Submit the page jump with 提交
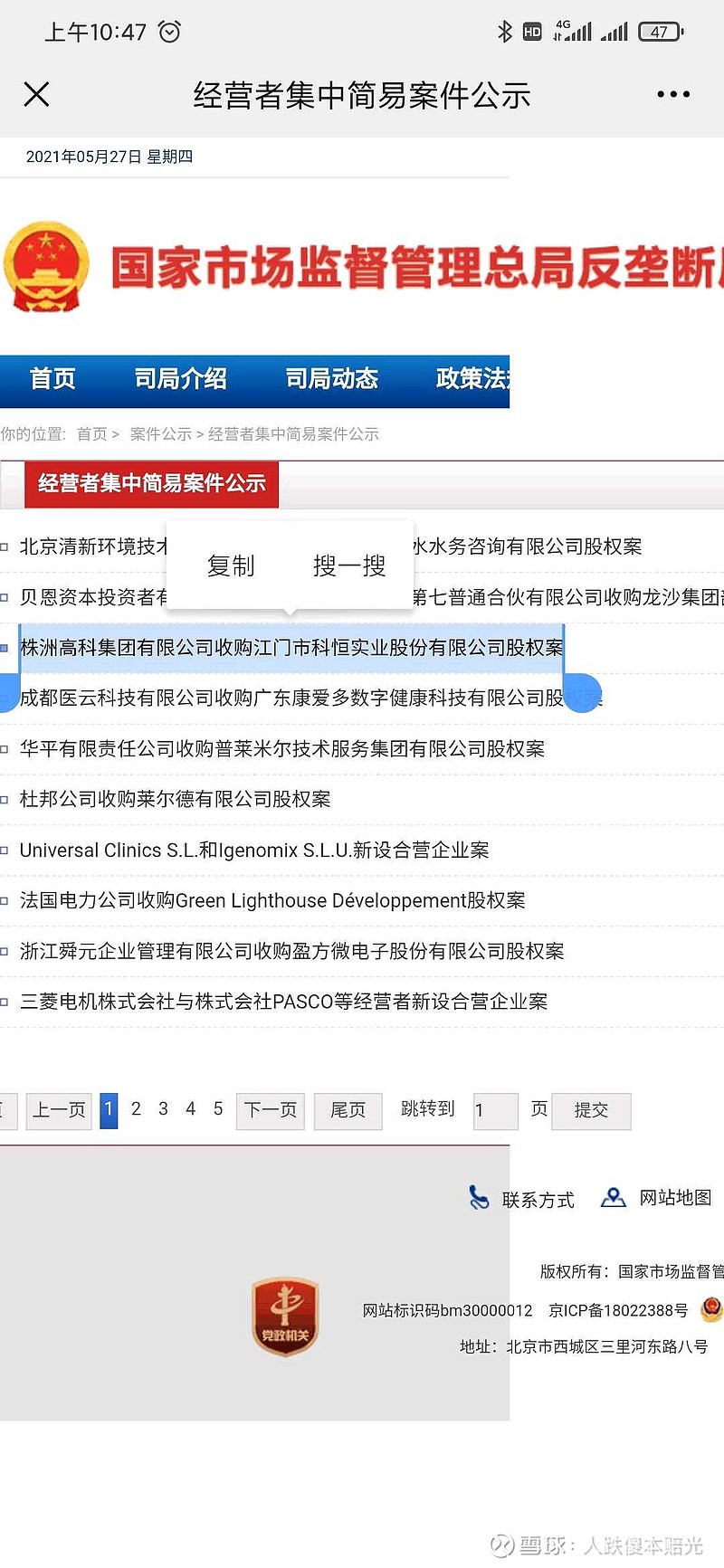Screen dimensions: 724x1568 coord(591,1110)
